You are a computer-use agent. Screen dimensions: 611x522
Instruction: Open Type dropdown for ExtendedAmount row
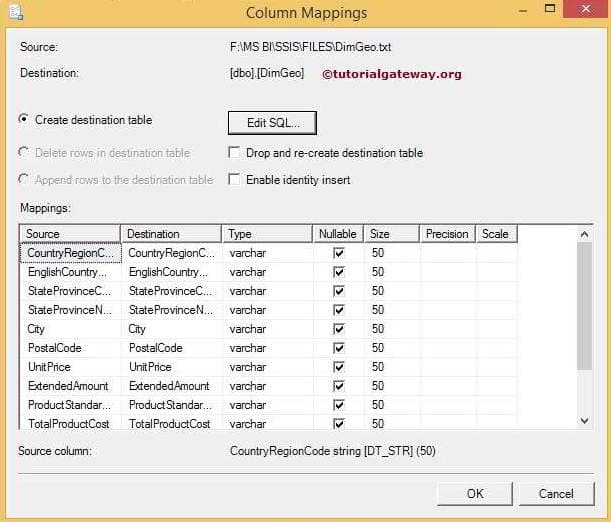[266, 386]
